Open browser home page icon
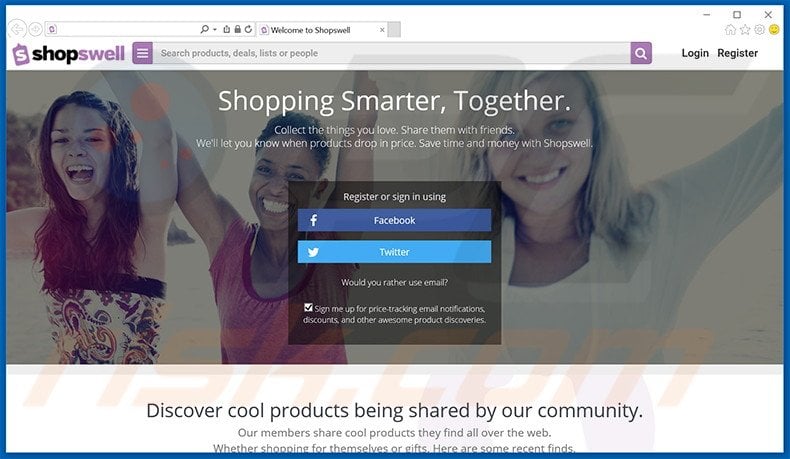The width and height of the screenshot is (790, 459). point(730,30)
